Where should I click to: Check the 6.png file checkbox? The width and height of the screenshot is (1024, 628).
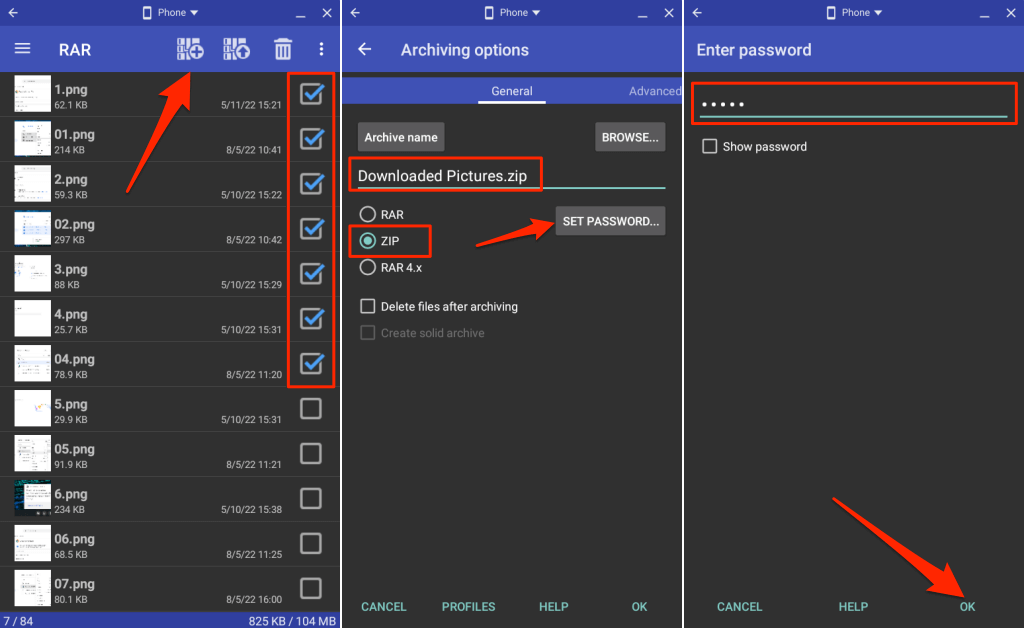pos(311,498)
